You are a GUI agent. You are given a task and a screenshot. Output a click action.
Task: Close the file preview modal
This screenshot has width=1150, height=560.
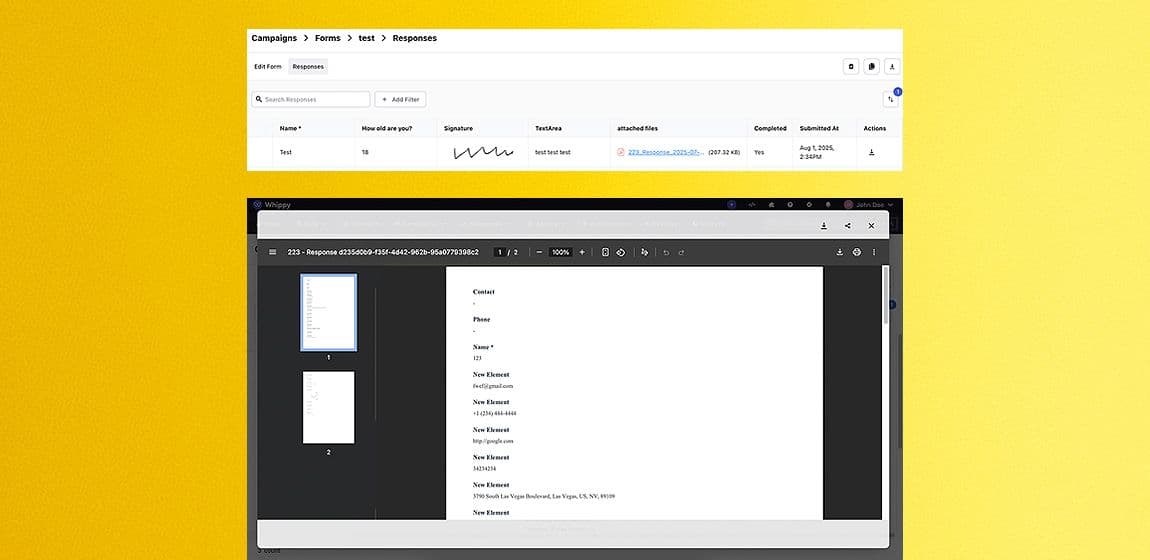[871, 226]
